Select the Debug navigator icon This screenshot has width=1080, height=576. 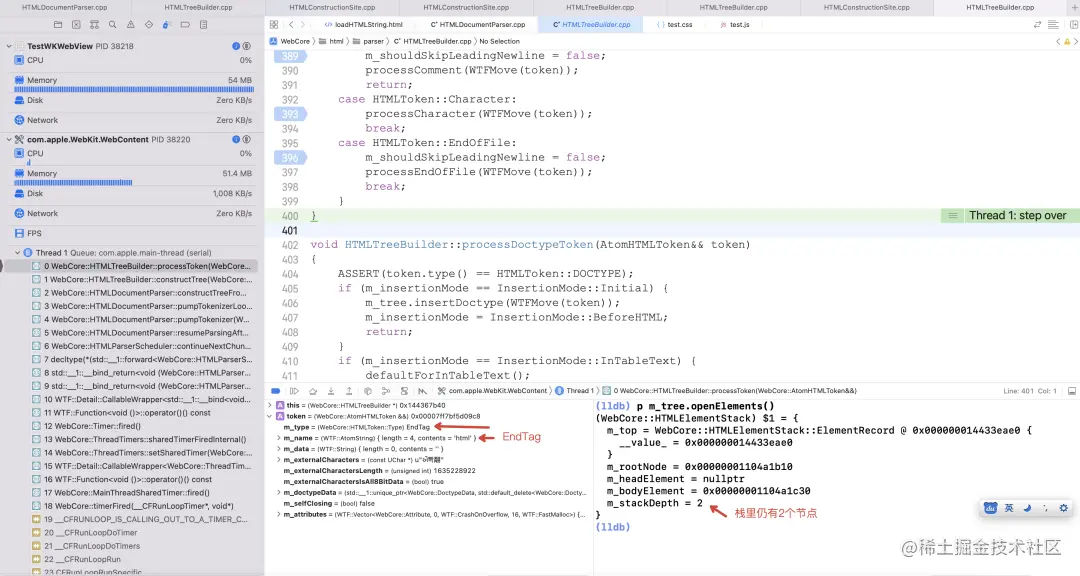(167, 24)
